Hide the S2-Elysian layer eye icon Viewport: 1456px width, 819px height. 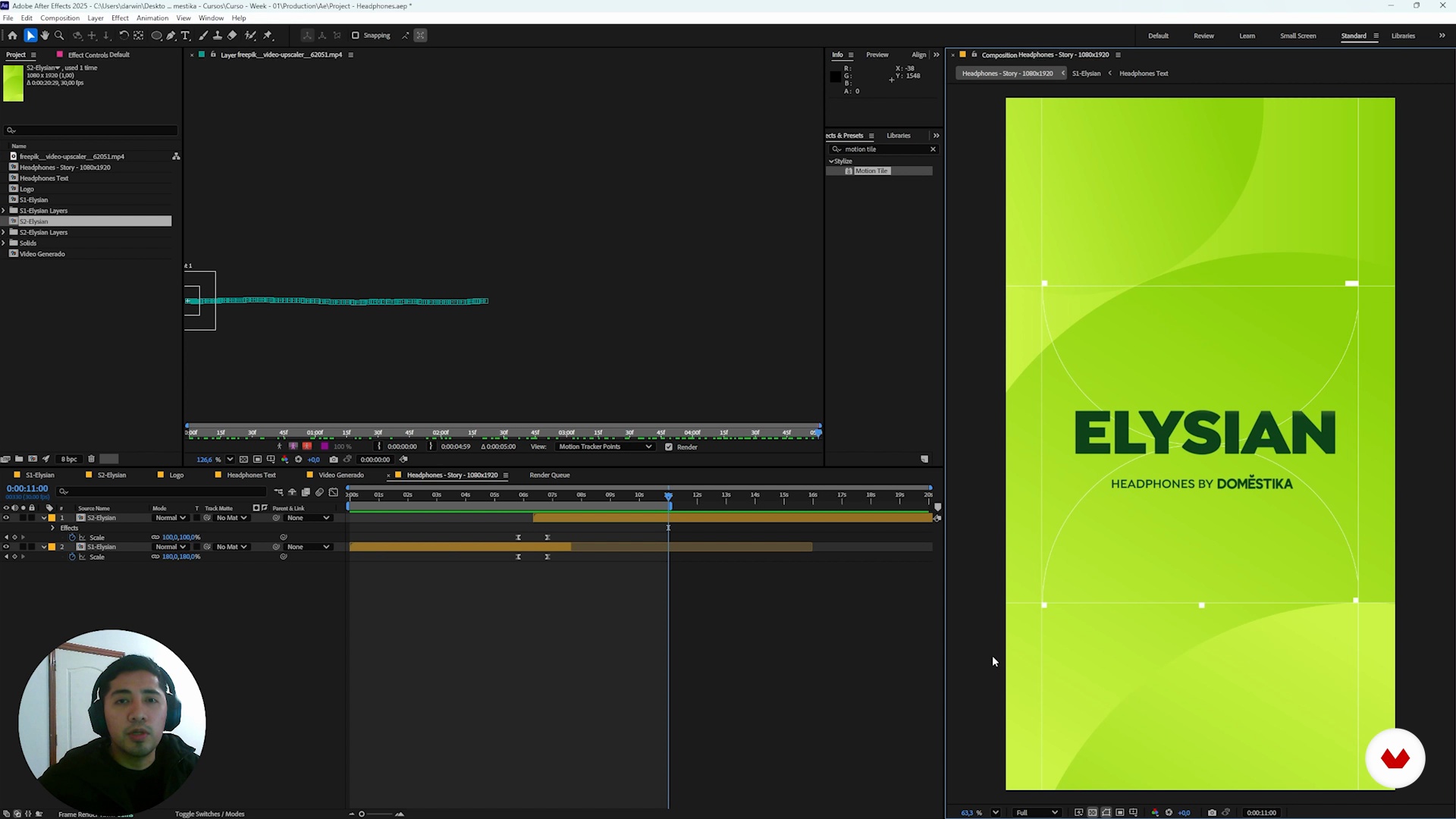click(6, 518)
